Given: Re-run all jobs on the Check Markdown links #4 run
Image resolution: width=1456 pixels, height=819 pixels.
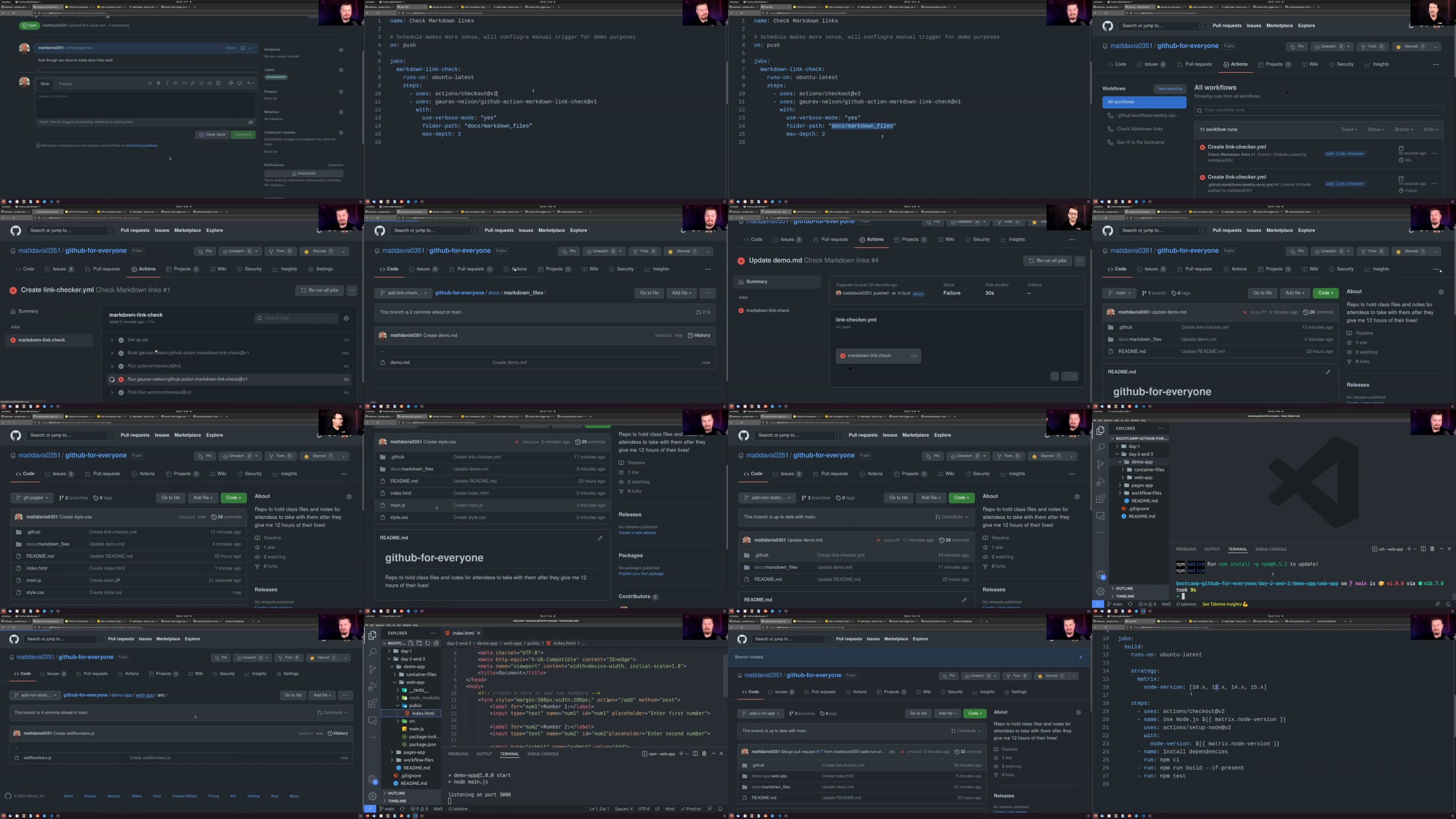Looking at the screenshot, I should (x=1047, y=261).
